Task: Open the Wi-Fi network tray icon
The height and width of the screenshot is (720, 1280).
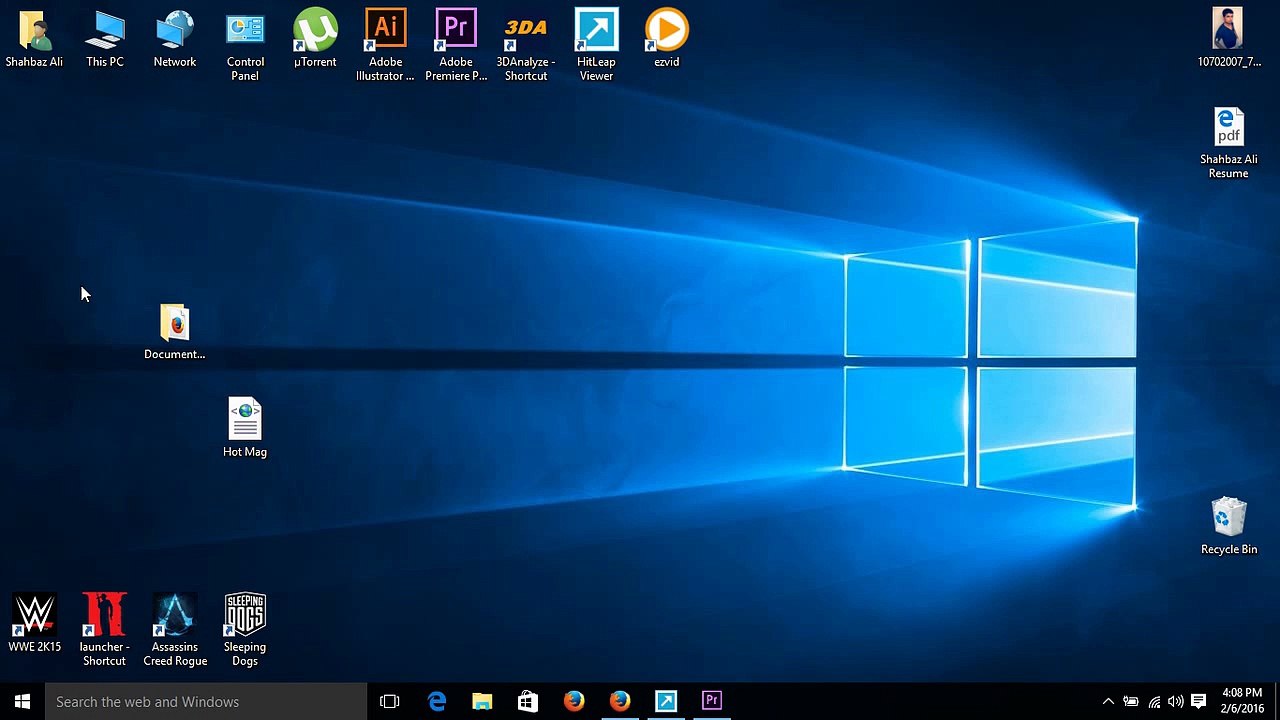Action: tap(1154, 701)
